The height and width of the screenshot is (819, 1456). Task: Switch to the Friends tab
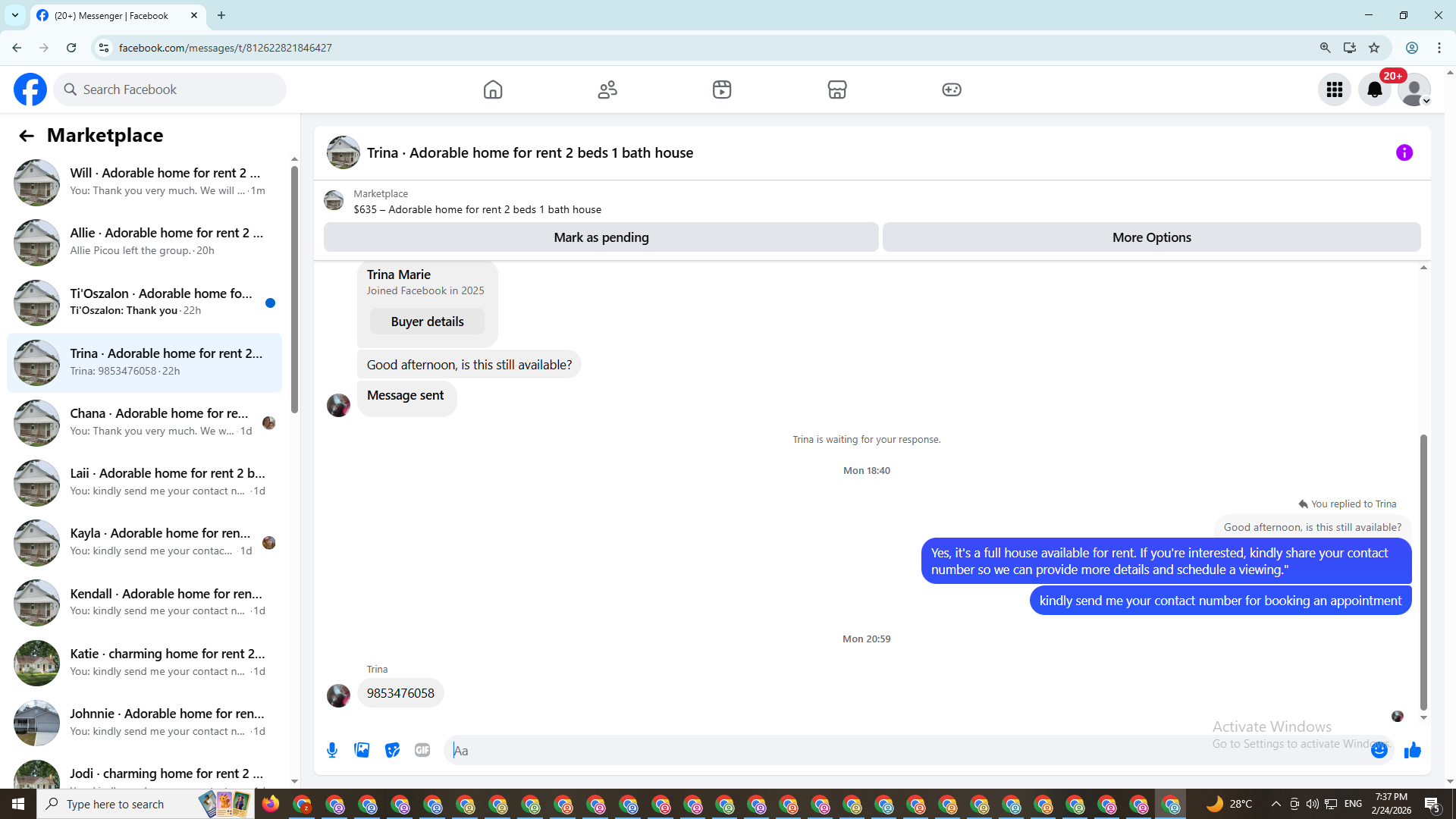(607, 89)
